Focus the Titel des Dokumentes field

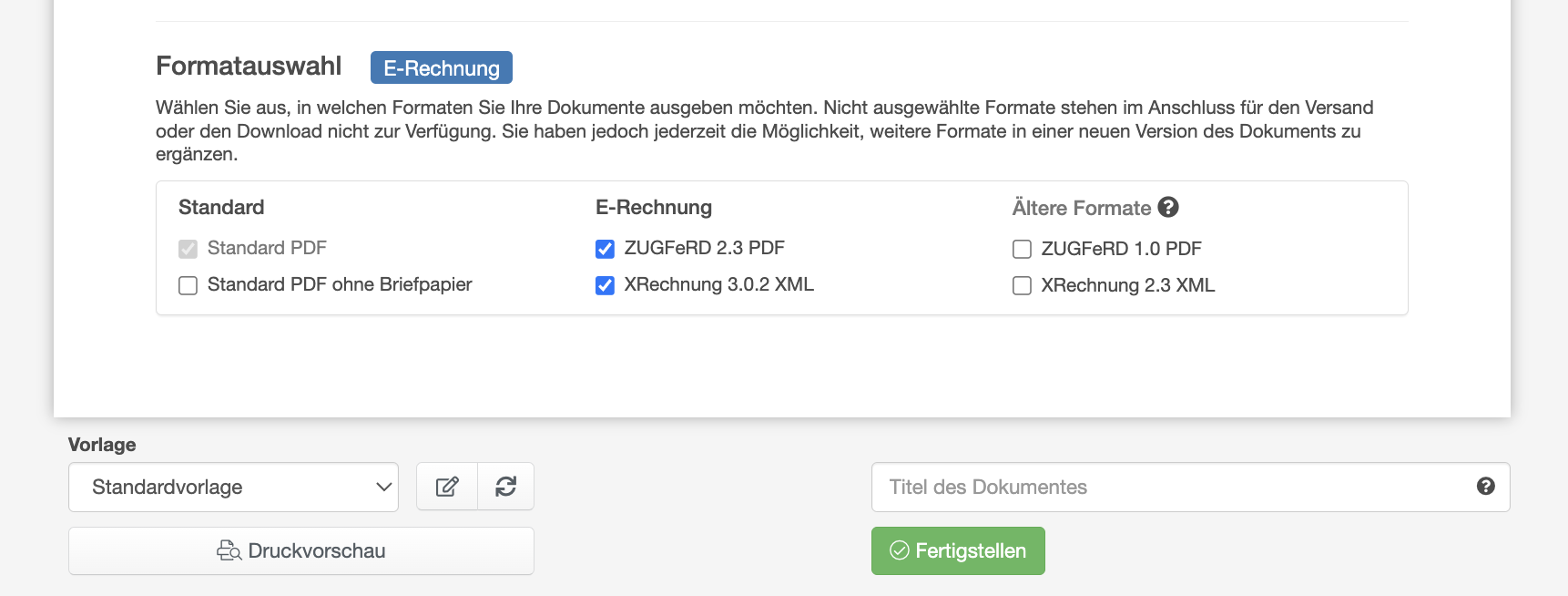pyautogui.click(x=1175, y=487)
